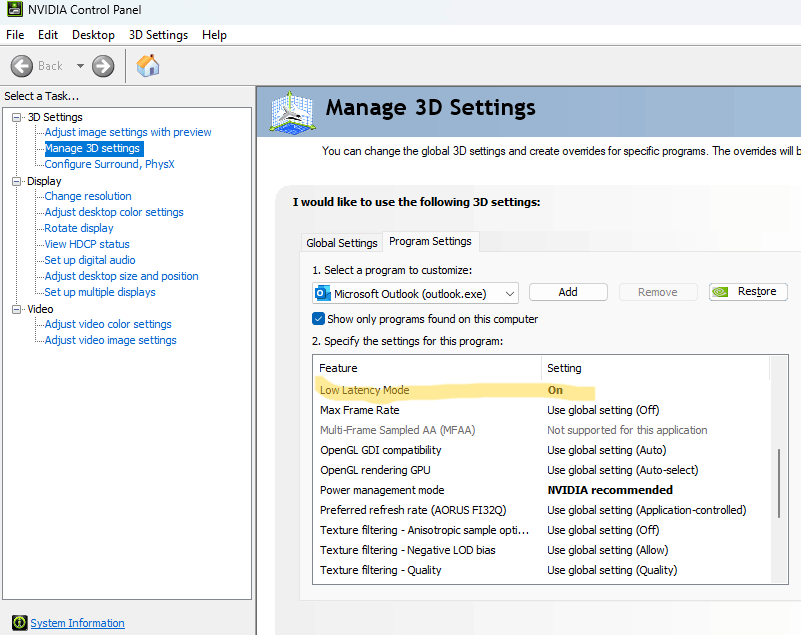Click the Outlook icon in program selector
801x635 pixels.
pos(322,293)
